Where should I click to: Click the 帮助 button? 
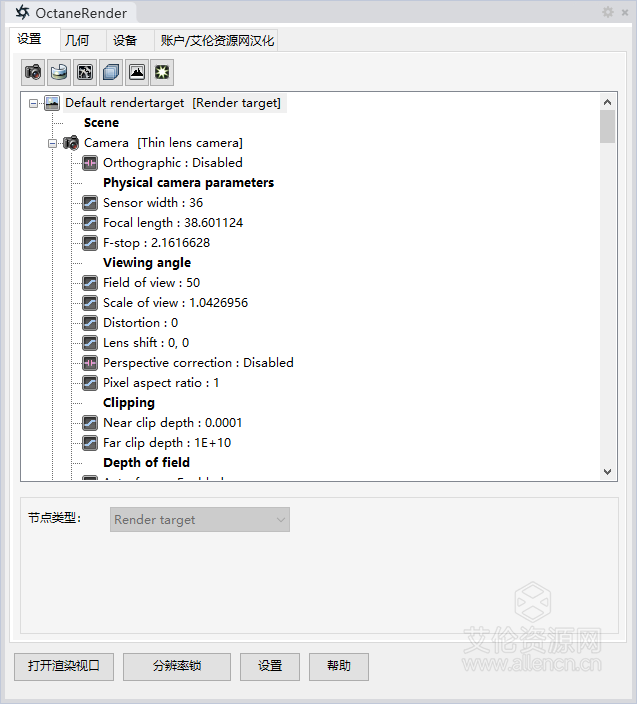click(339, 666)
